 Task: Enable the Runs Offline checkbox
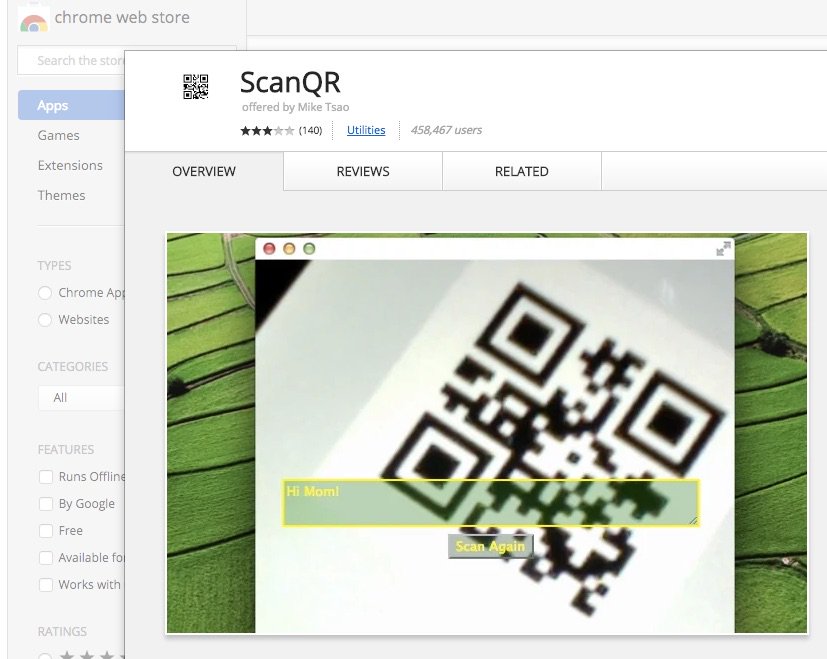pyautogui.click(x=46, y=477)
